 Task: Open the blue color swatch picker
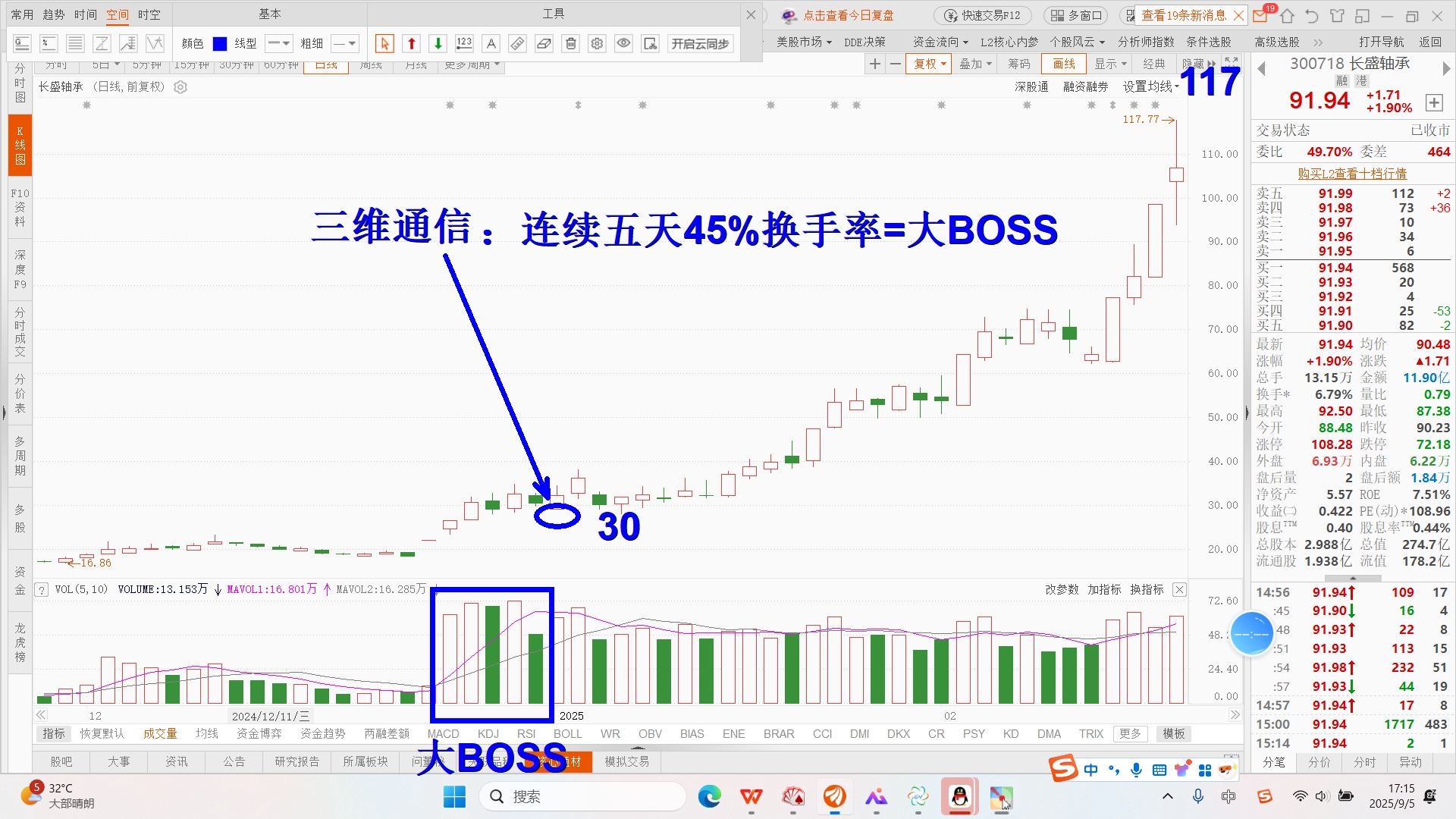click(220, 44)
